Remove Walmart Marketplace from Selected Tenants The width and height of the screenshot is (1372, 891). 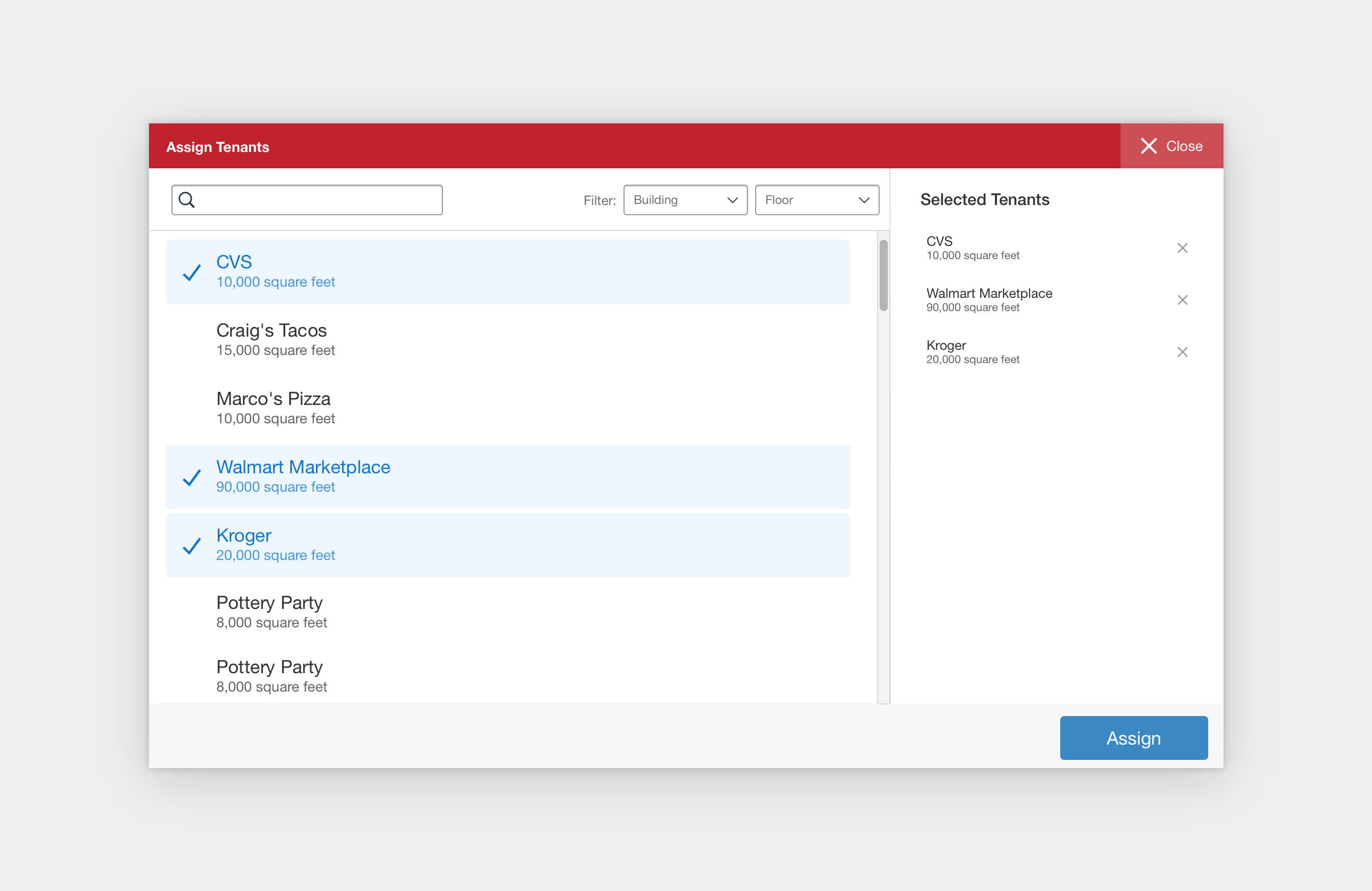point(1182,300)
